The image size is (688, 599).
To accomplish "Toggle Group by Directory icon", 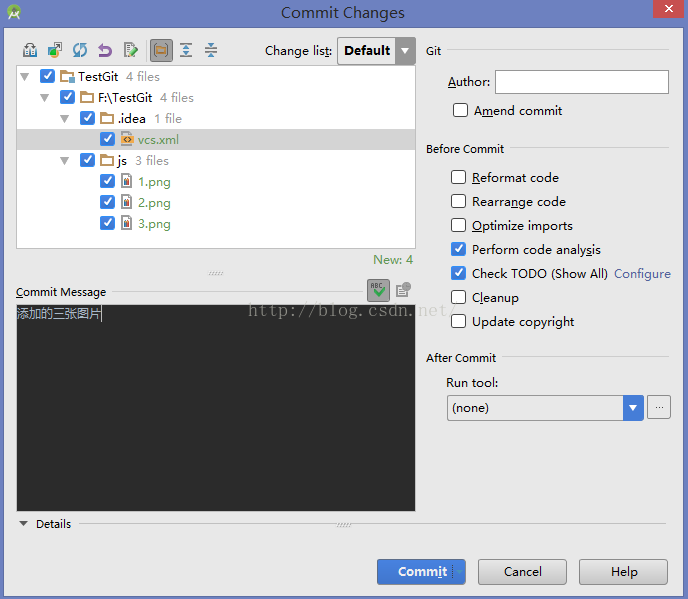I will [161, 50].
